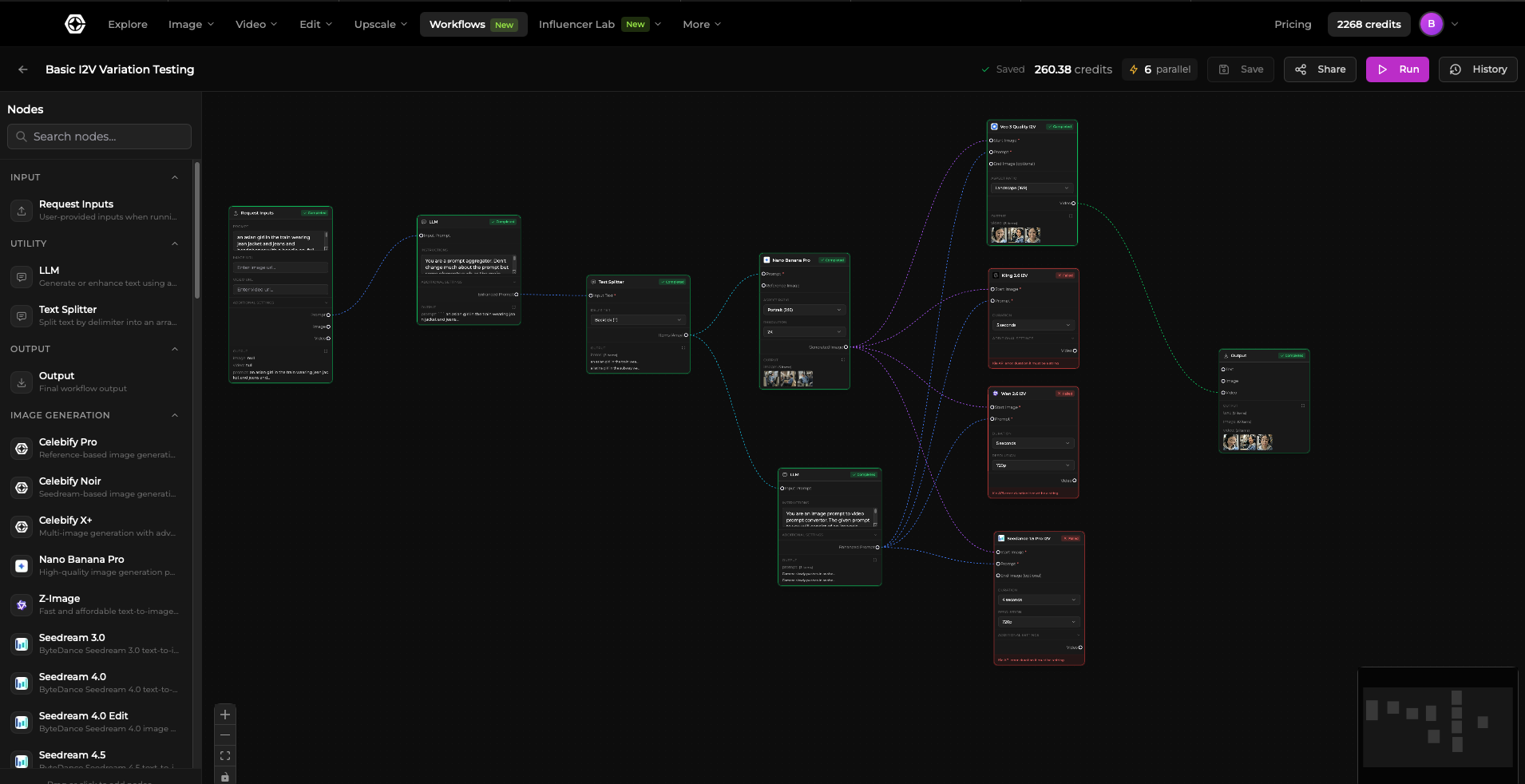The width and height of the screenshot is (1525, 784).
Task: Click the Z-Image icon in Image Generation
Action: pyautogui.click(x=21, y=604)
